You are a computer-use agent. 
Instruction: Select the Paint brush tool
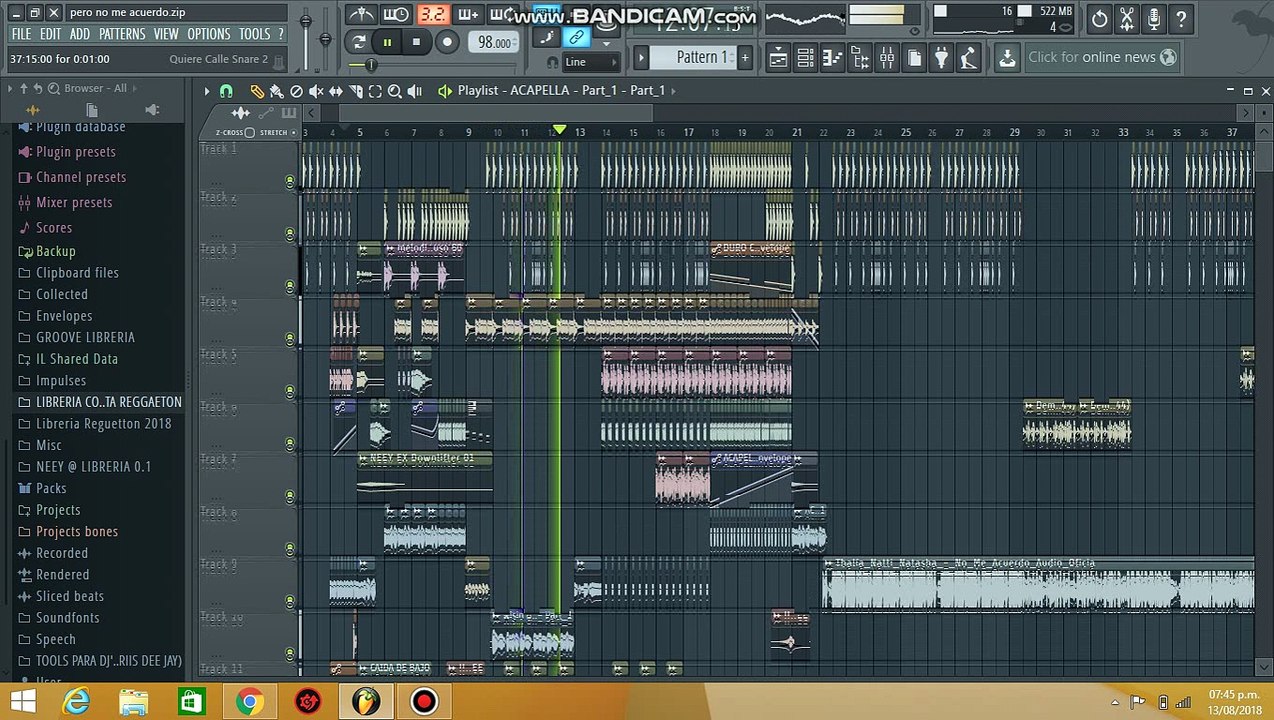point(276,91)
